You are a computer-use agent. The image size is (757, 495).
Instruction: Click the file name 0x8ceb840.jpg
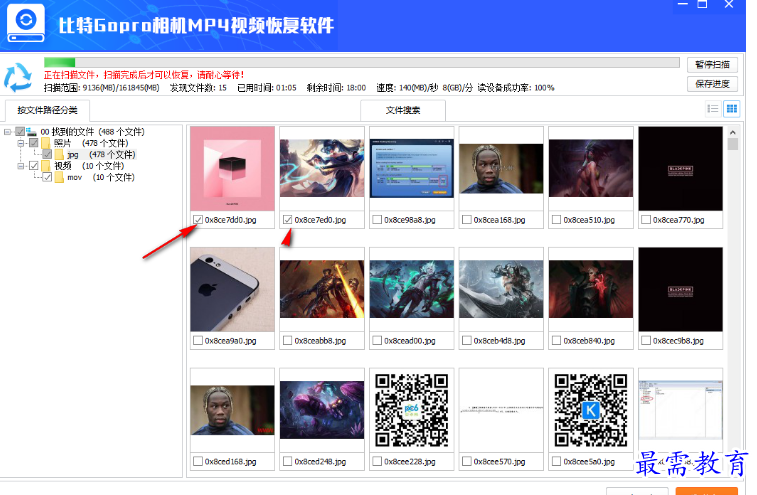(589, 341)
